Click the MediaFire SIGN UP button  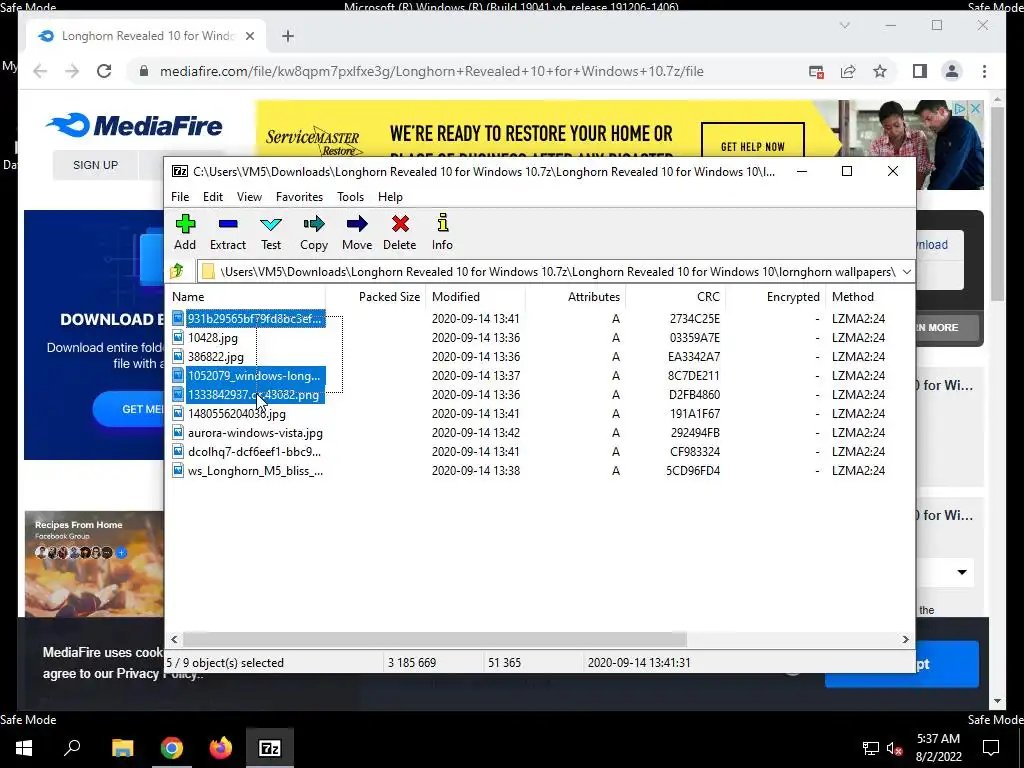coord(95,165)
